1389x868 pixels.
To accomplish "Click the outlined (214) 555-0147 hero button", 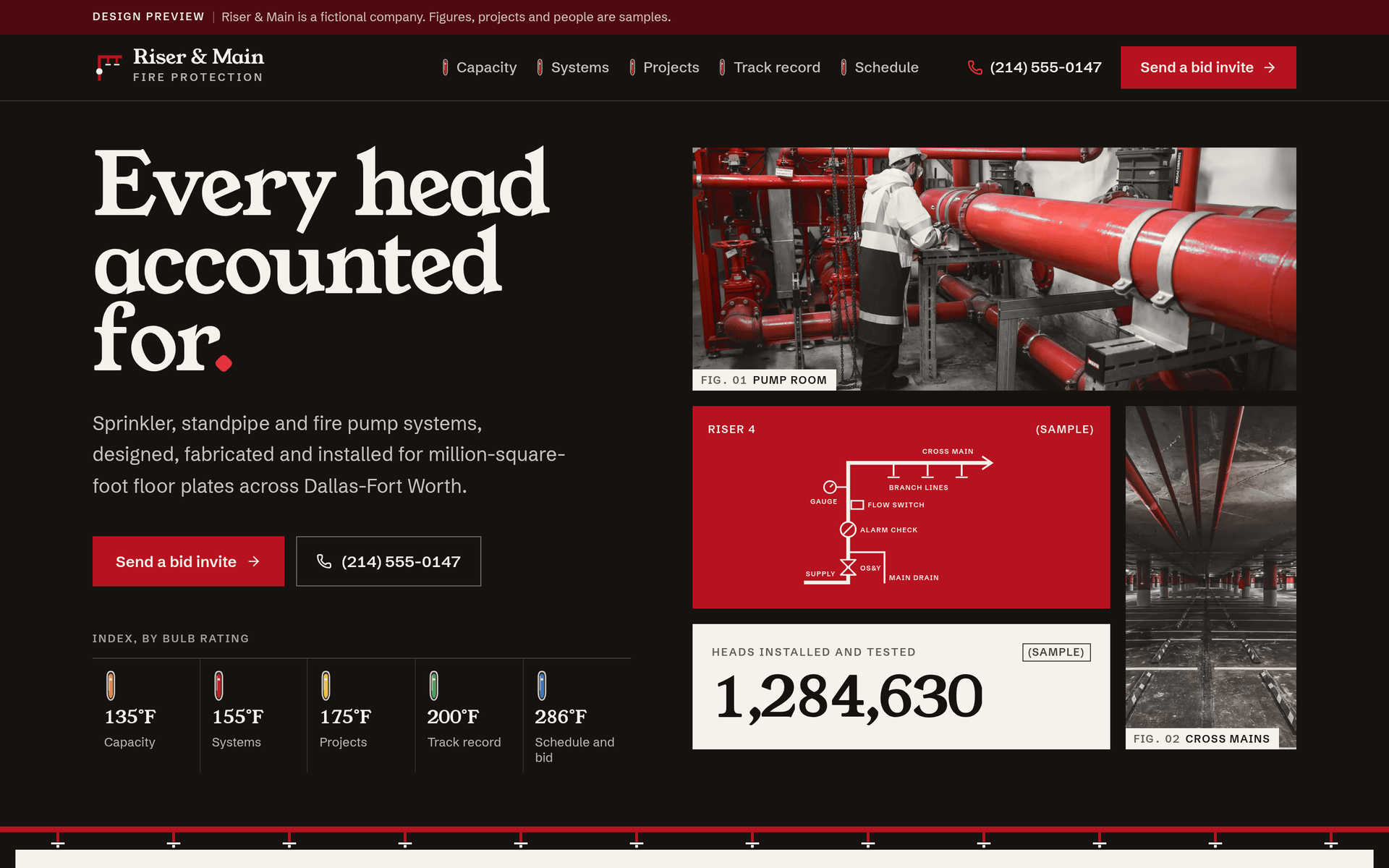I will point(388,561).
